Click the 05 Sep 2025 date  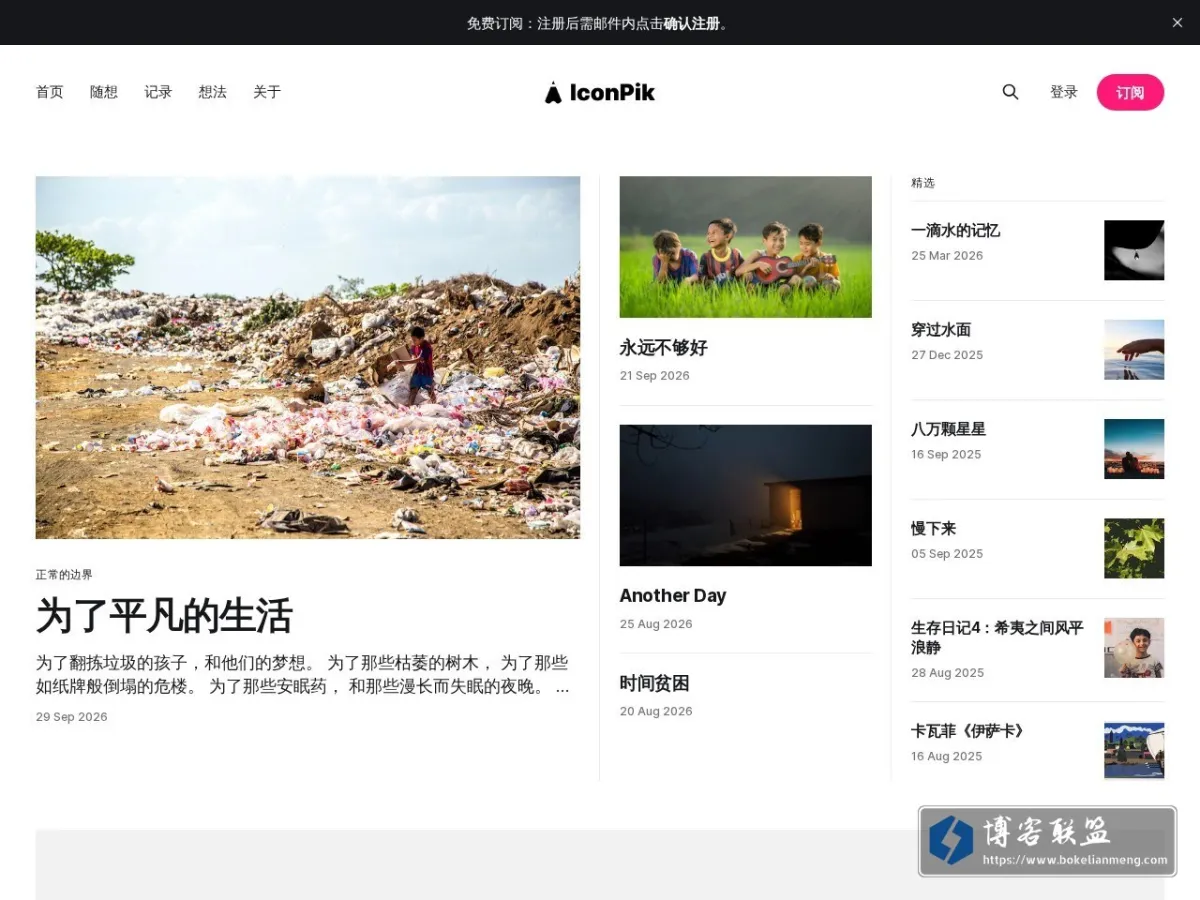[947, 554]
